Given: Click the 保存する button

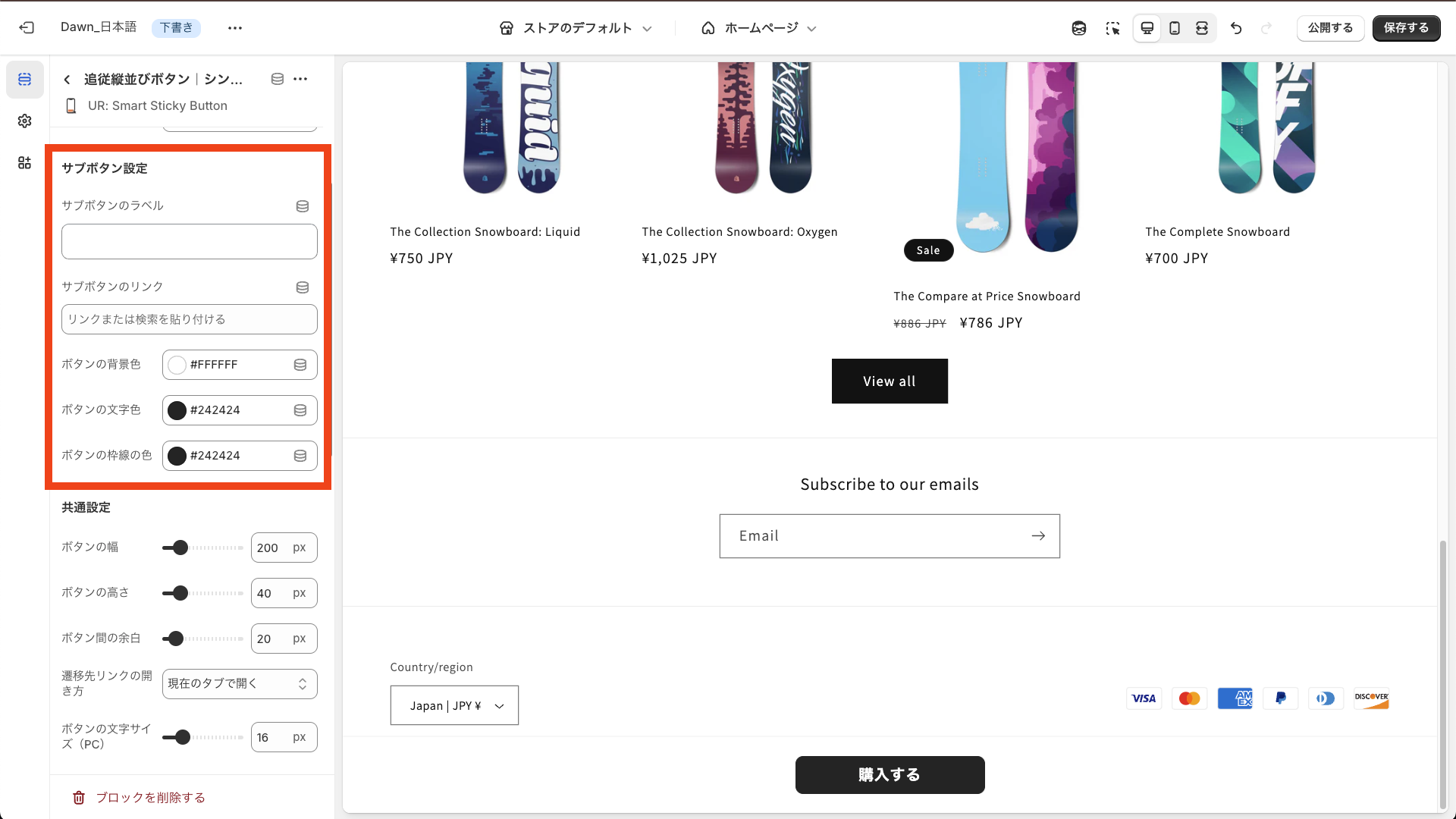Looking at the screenshot, I should (1406, 27).
